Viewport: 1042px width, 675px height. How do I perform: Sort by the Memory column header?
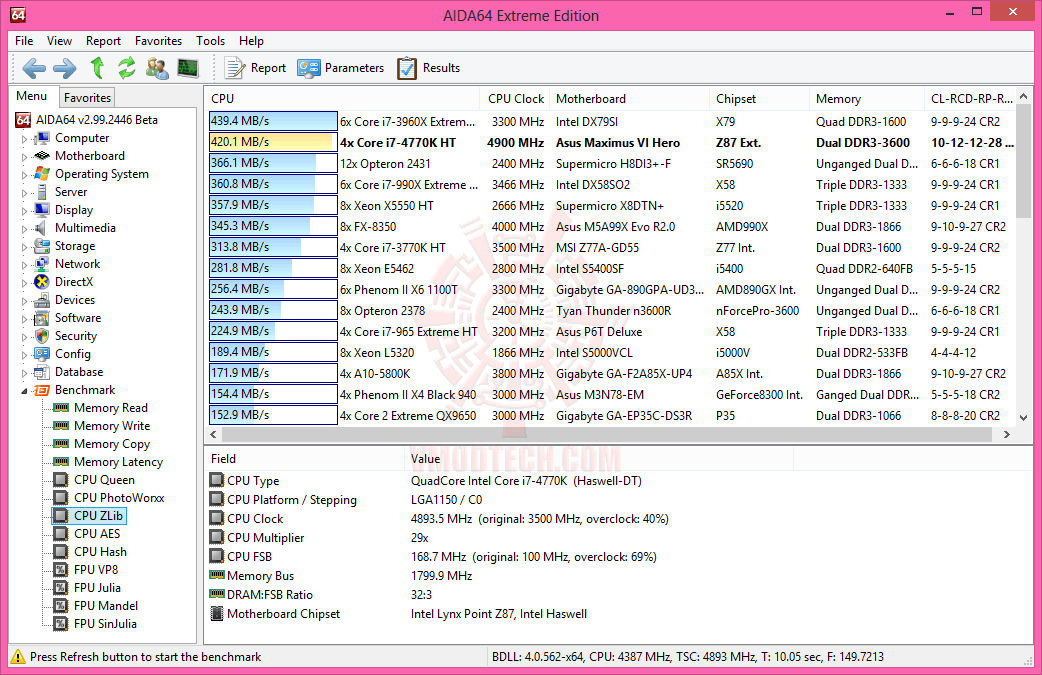click(867, 98)
